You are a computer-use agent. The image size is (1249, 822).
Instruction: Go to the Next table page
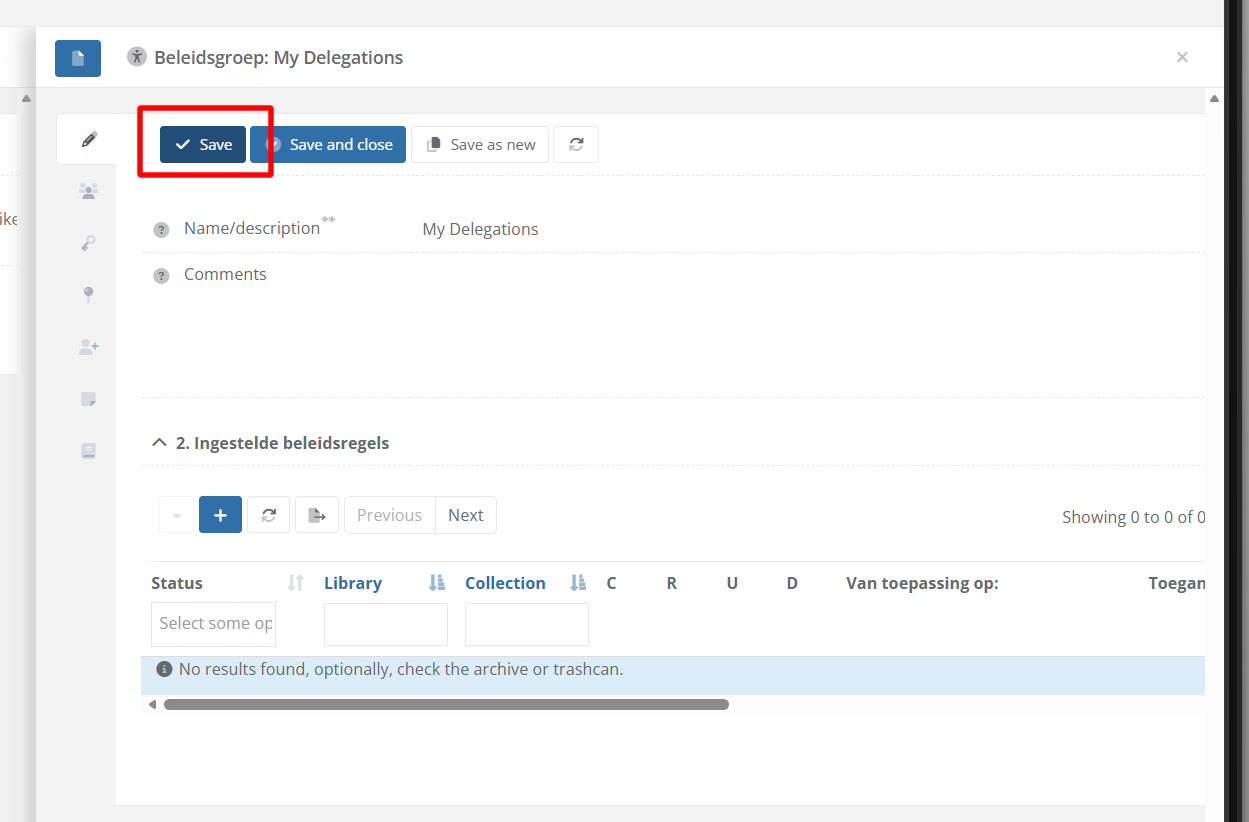coord(466,515)
